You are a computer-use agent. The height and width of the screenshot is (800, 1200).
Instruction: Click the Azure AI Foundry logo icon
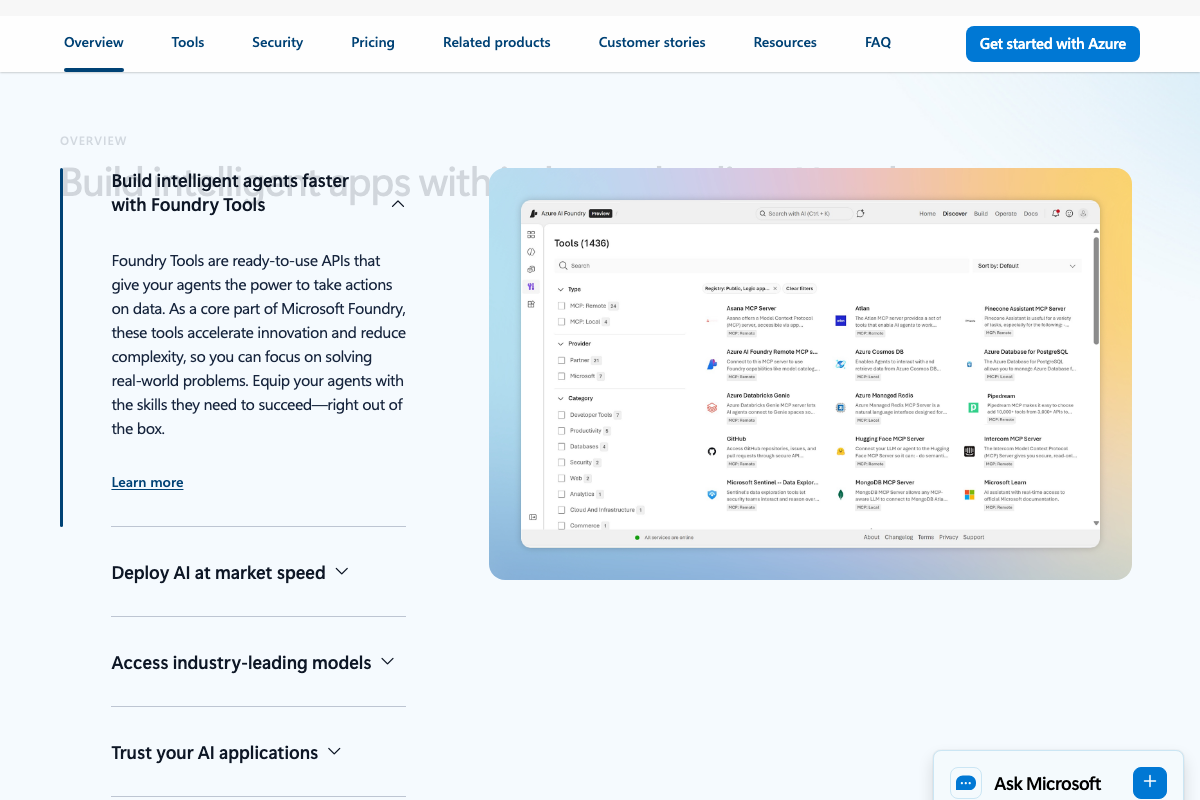click(x=534, y=213)
